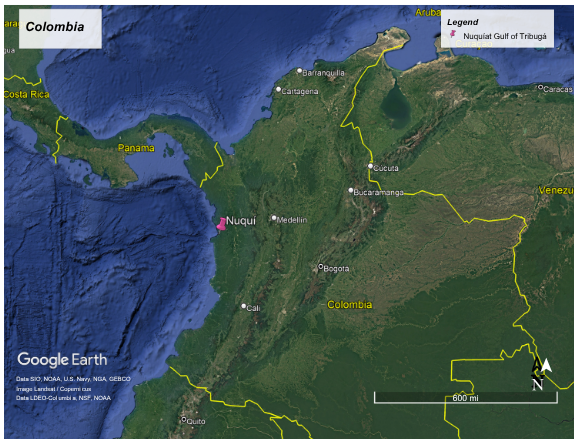The image size is (574, 439).
Task: Click Lake Maracaibo on the map
Action: click(x=396, y=106)
